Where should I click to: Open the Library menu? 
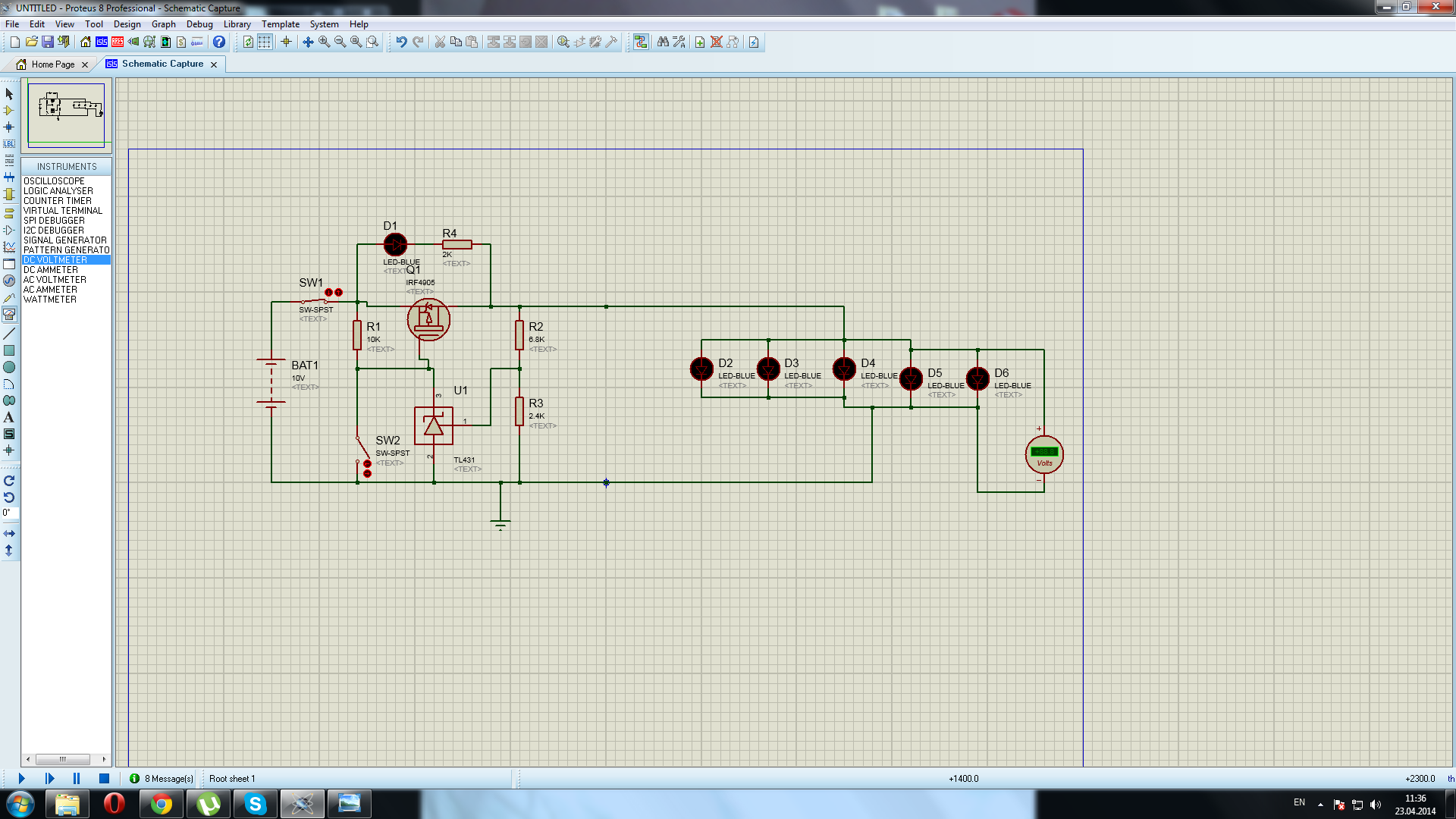(237, 24)
